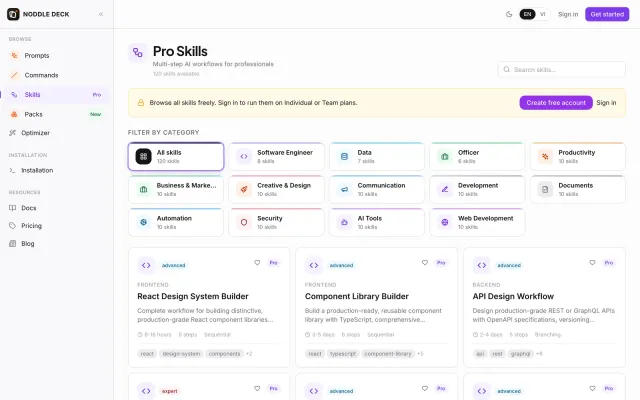Filter by Creative & Design category
Viewport: 640px width, 400px height.
(276, 189)
